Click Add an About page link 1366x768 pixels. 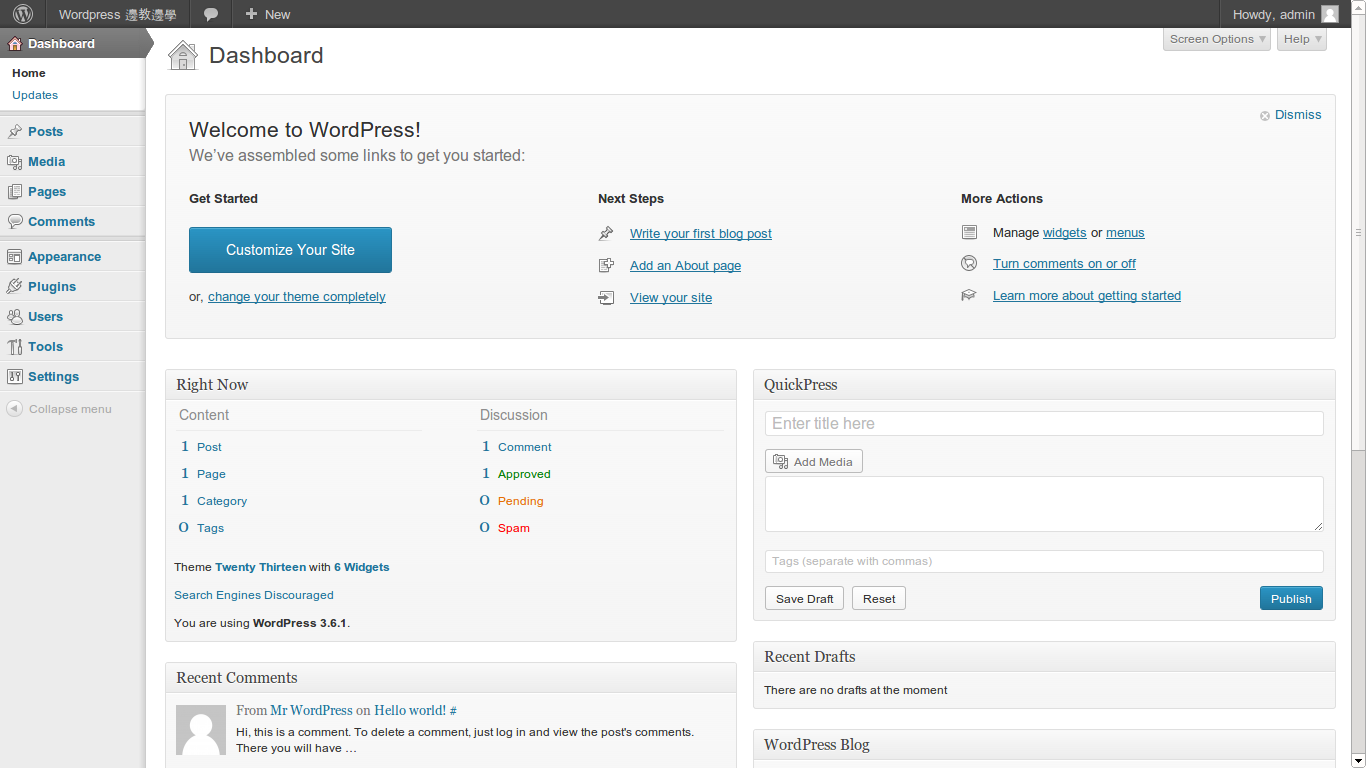(686, 265)
